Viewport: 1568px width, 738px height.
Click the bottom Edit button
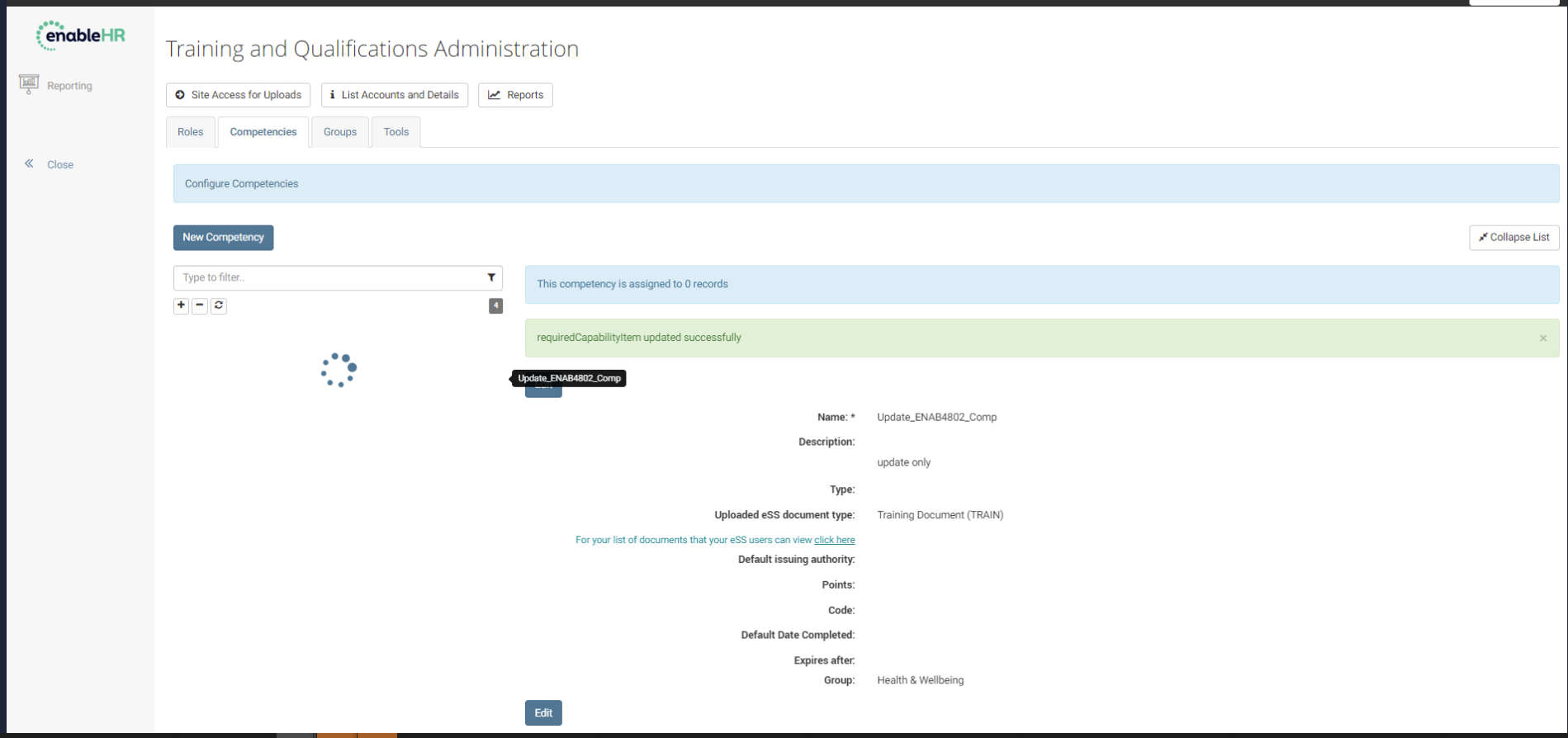[543, 713]
